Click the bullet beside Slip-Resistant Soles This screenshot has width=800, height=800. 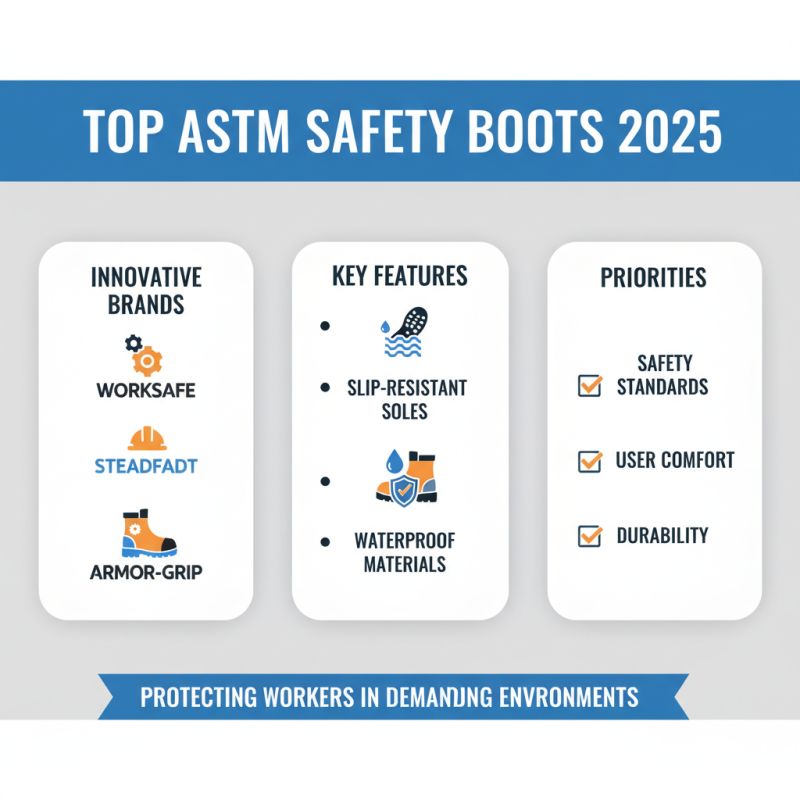[x=323, y=388]
